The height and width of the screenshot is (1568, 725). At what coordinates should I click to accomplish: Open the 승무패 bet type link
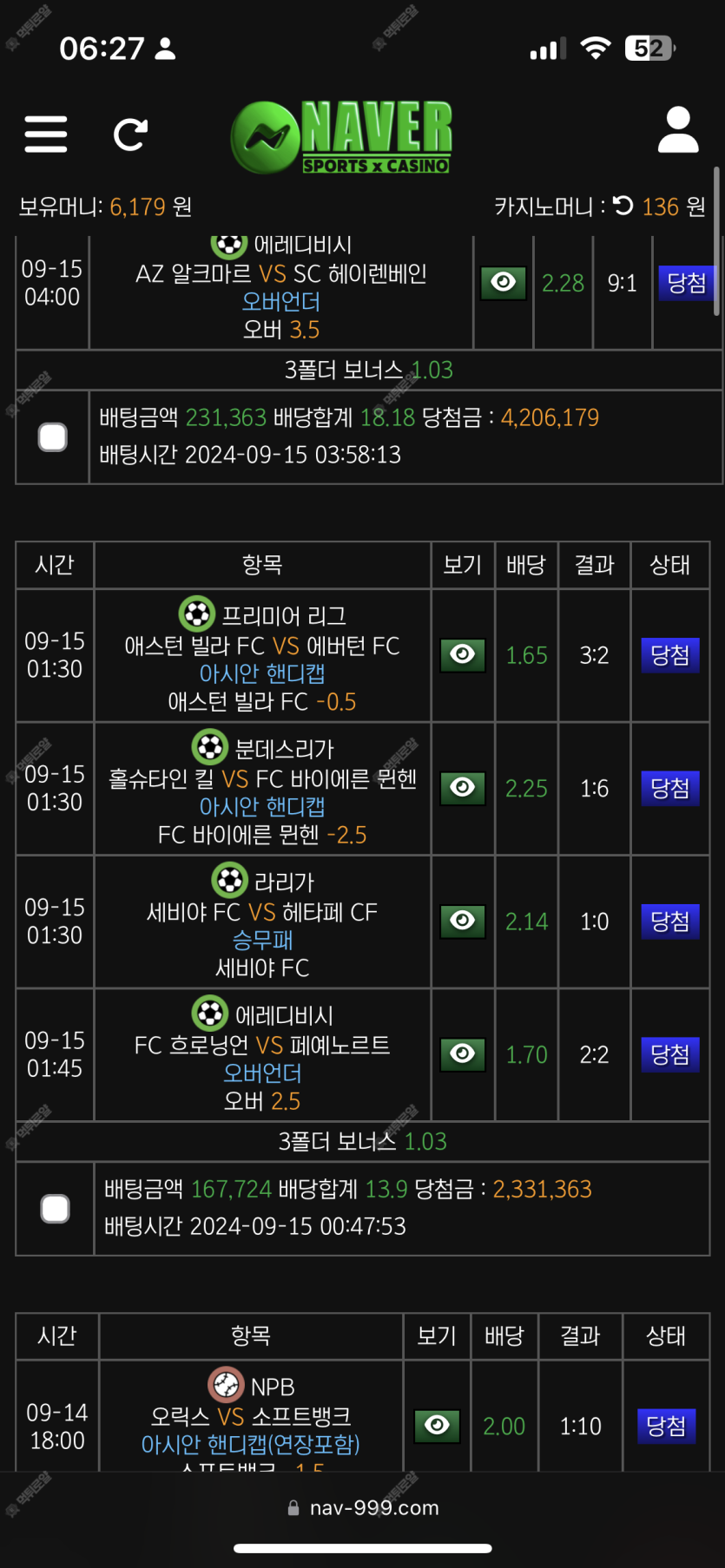click(x=262, y=941)
